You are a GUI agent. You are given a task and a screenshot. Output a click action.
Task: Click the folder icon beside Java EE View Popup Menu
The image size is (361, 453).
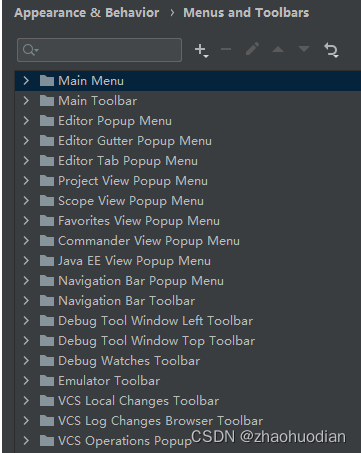[x=47, y=261]
